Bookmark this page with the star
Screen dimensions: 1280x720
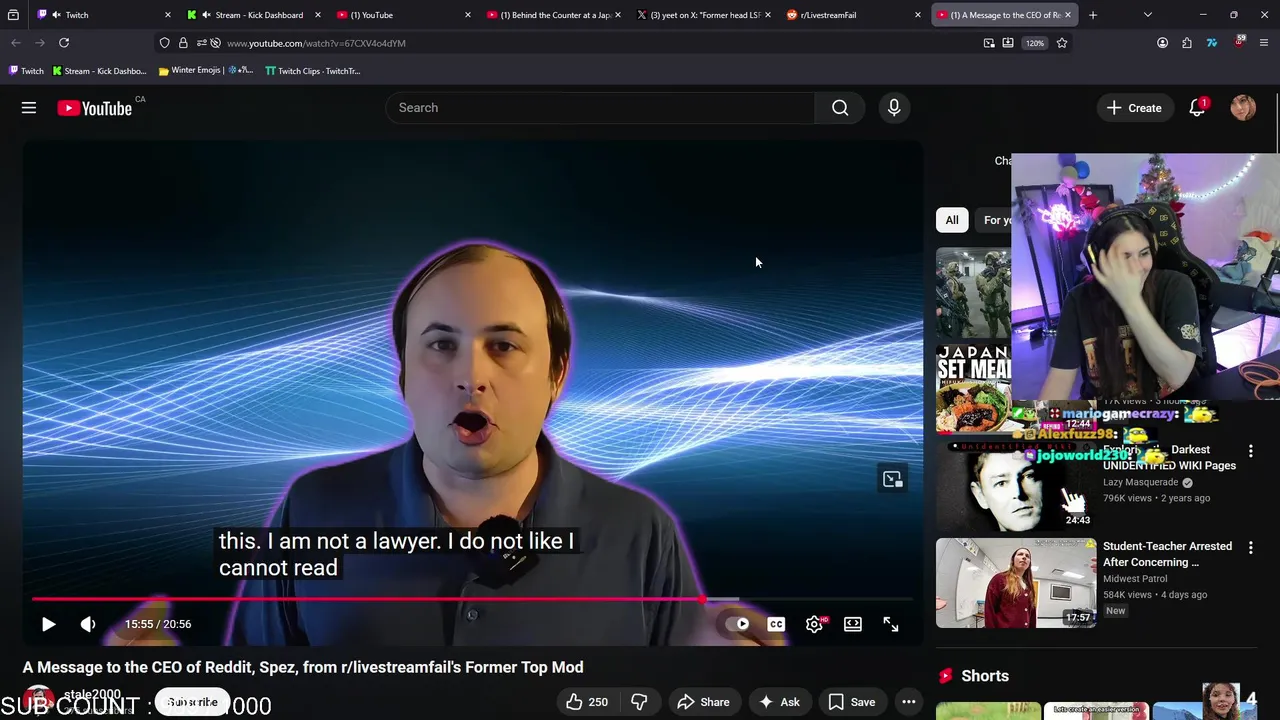[x=1062, y=43]
